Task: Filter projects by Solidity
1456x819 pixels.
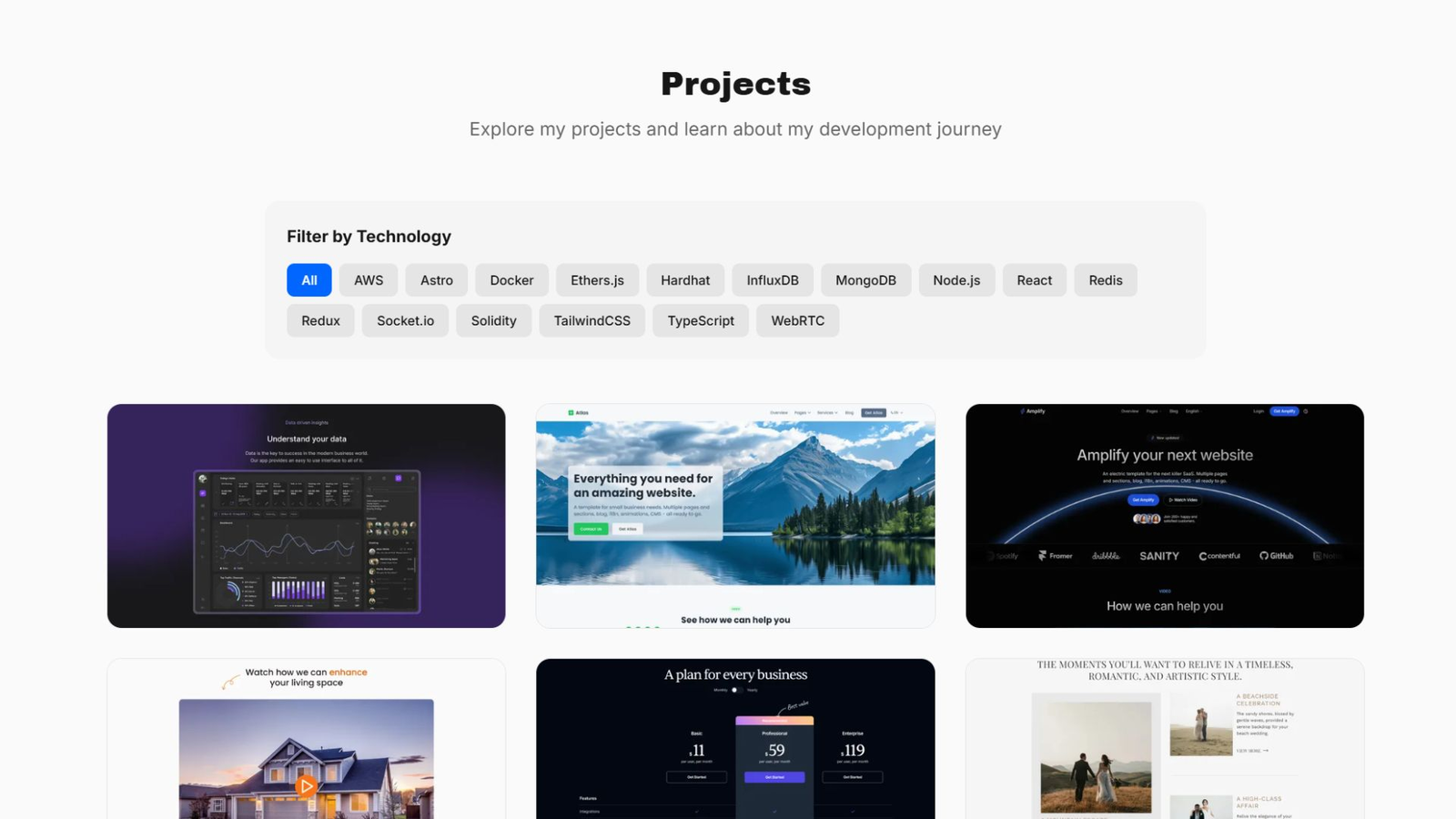Action: click(x=493, y=320)
